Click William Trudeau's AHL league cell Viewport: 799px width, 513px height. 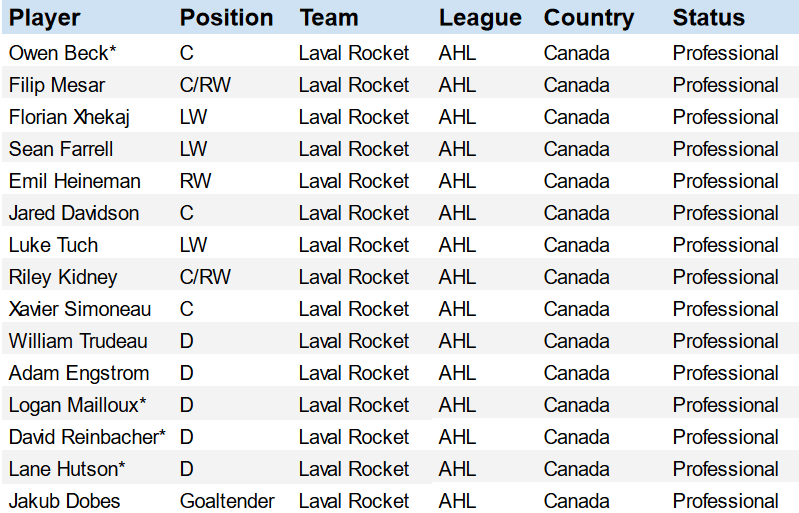(458, 341)
